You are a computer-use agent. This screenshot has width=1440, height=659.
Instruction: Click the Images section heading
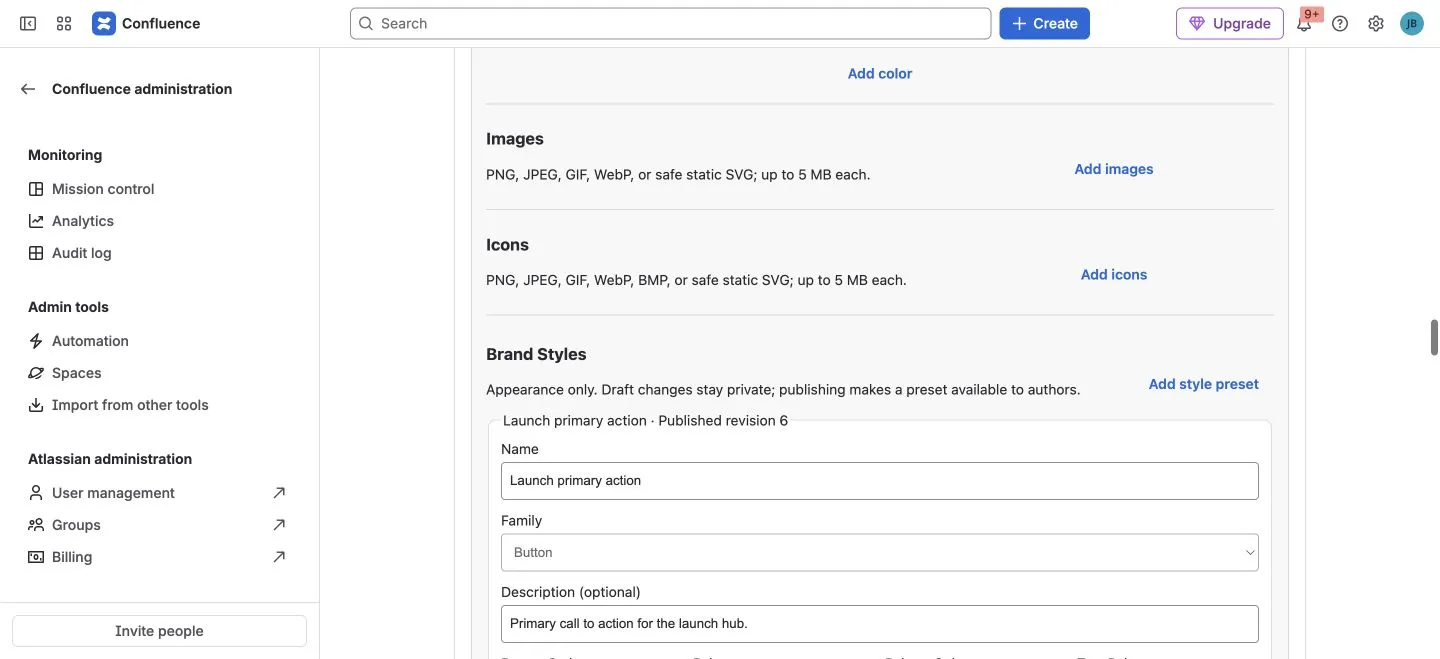515,139
